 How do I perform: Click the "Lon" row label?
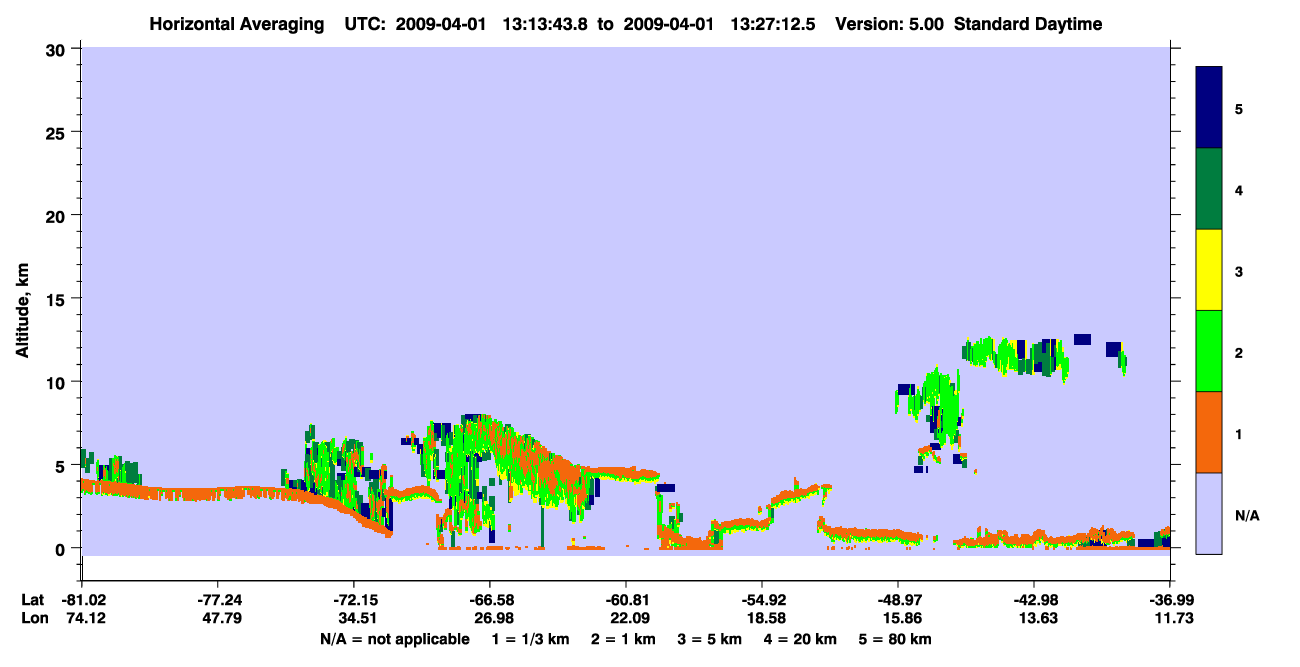coord(33,618)
